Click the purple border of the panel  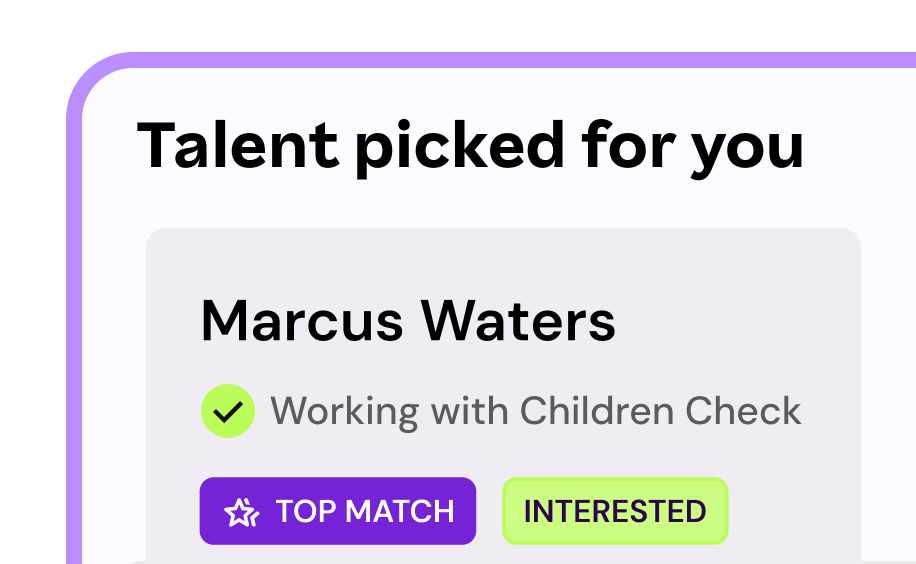(x=74, y=300)
